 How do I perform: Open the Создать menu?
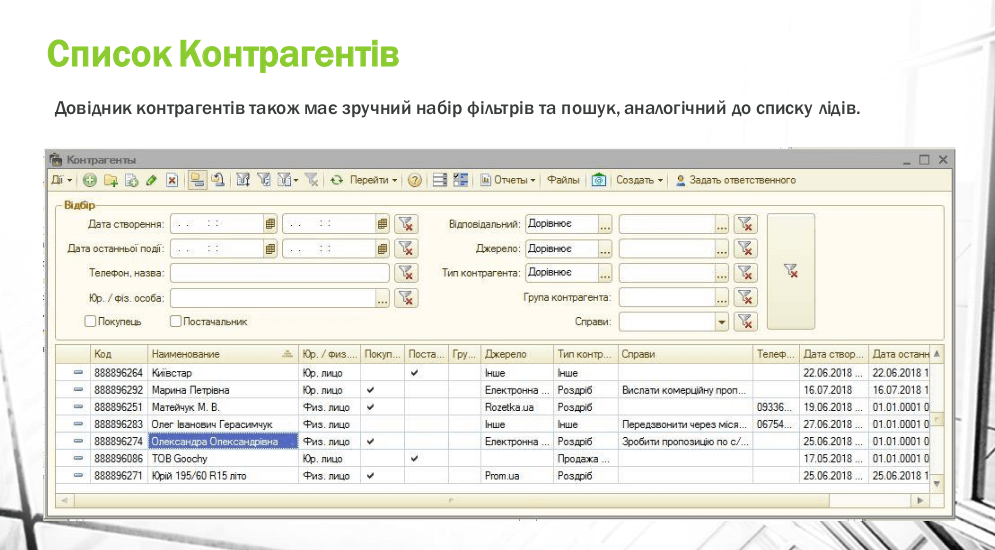pos(639,181)
